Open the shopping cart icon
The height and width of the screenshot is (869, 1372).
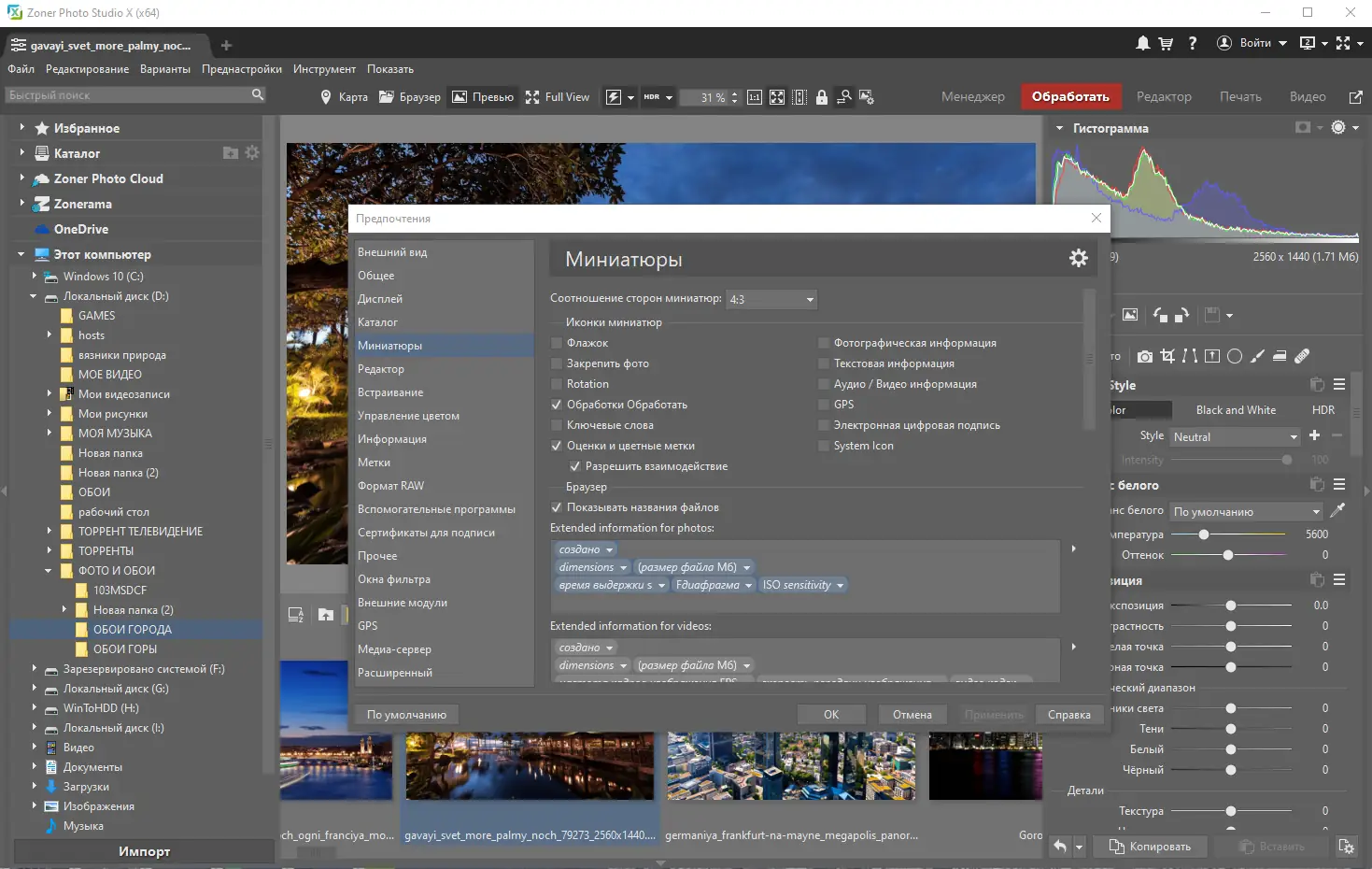click(1166, 43)
